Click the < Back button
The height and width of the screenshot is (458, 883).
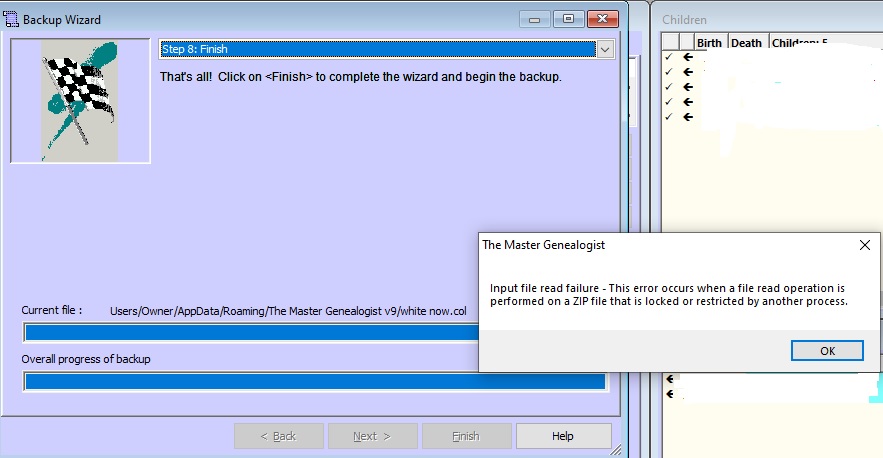point(279,436)
